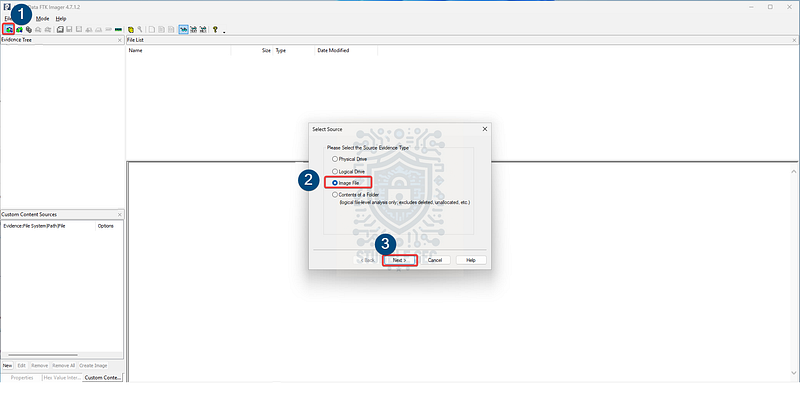Switch to the hex view mode icon
The image size is (800, 395).
[x=203, y=30]
